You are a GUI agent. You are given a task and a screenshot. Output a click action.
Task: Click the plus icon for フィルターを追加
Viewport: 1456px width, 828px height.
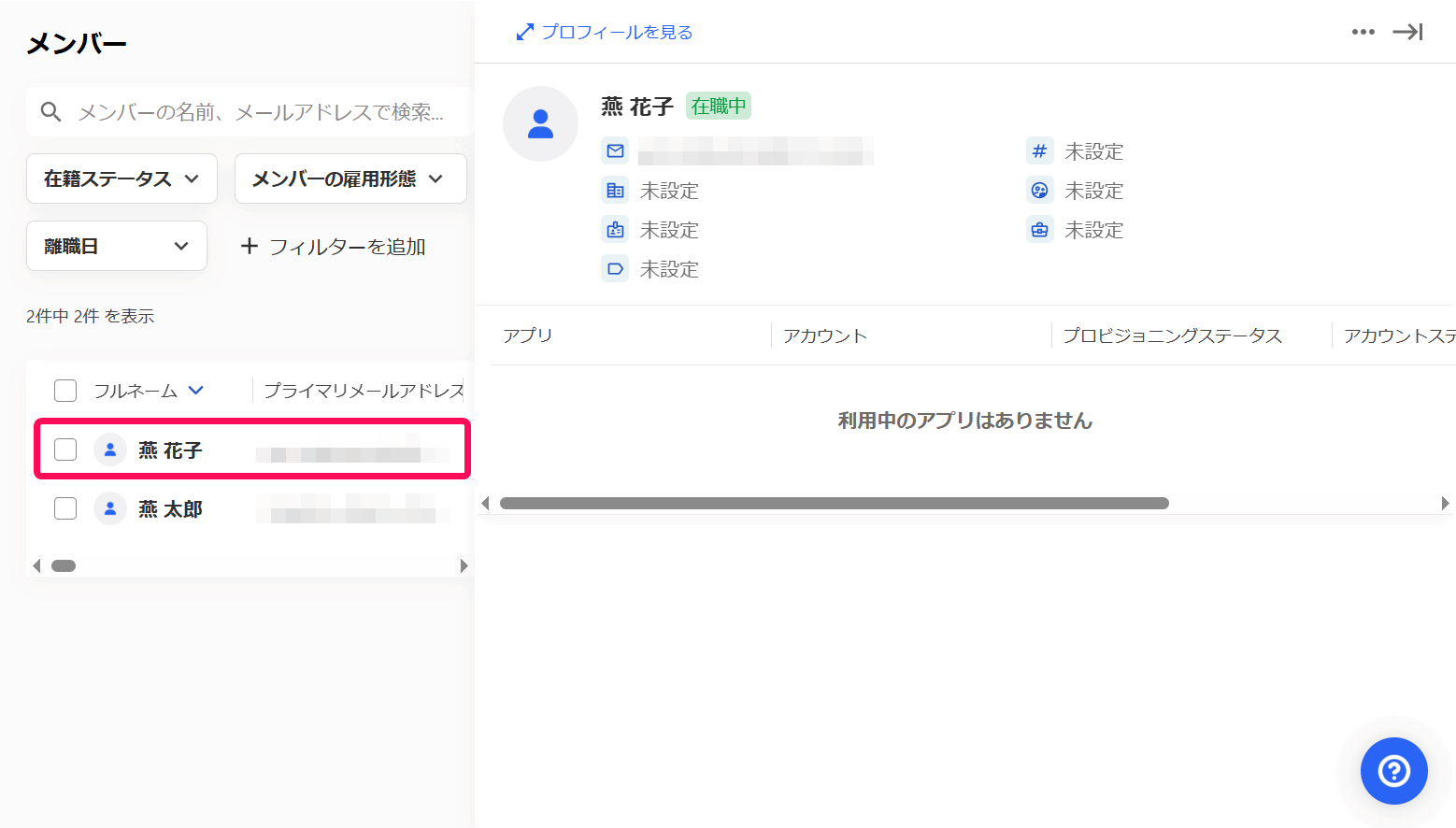tap(249, 246)
